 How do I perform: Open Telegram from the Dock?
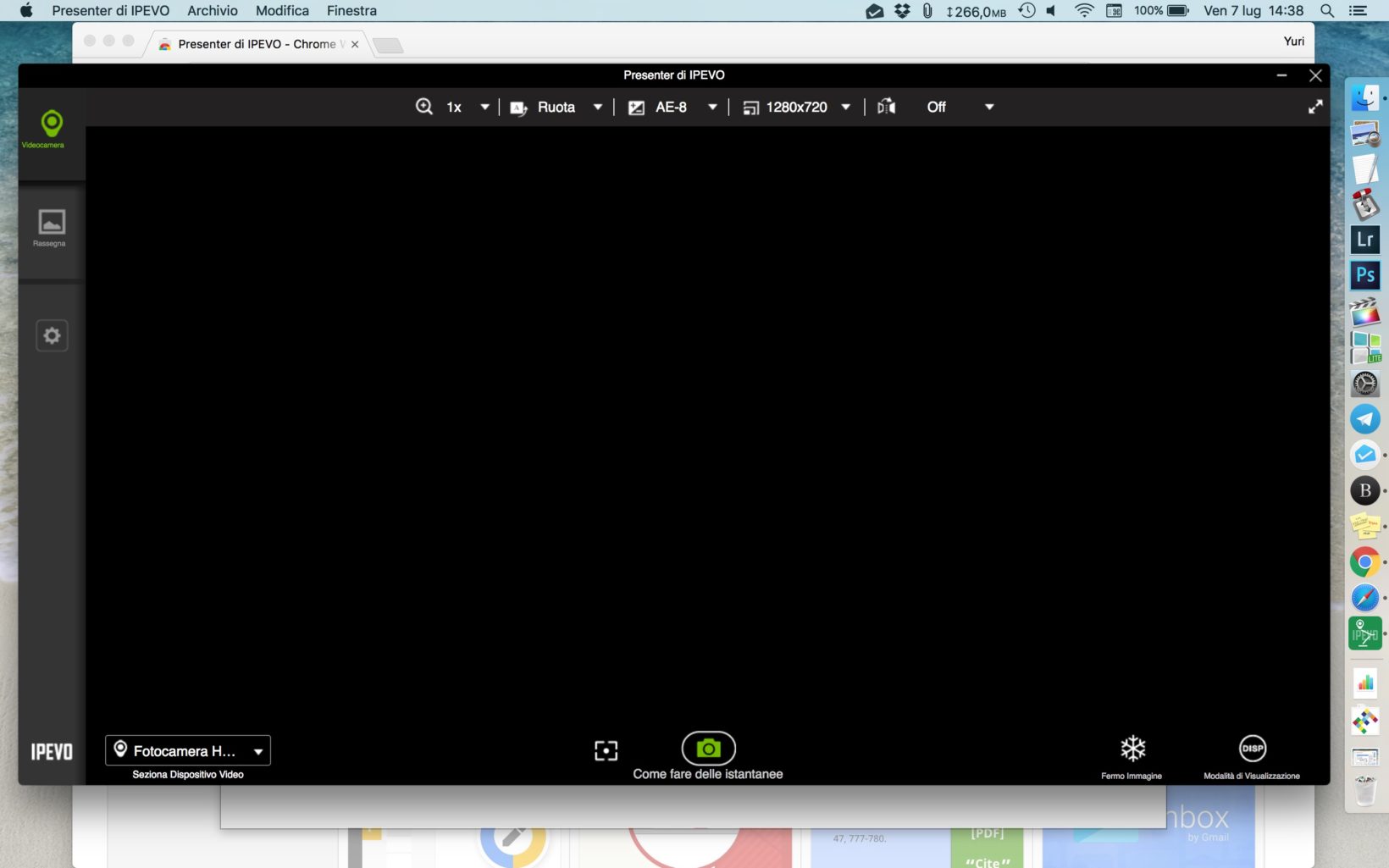(1365, 419)
